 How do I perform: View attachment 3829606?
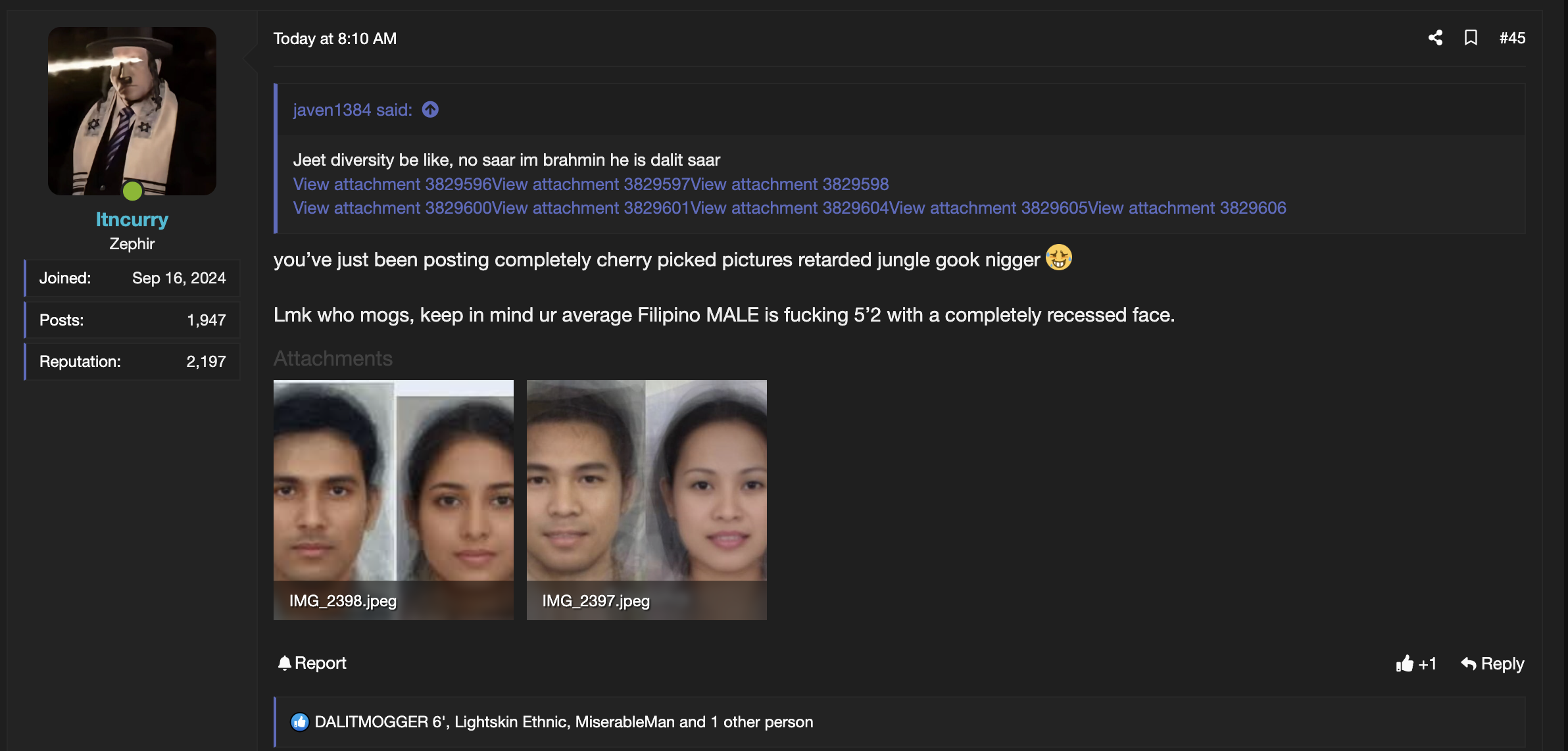click(1187, 208)
